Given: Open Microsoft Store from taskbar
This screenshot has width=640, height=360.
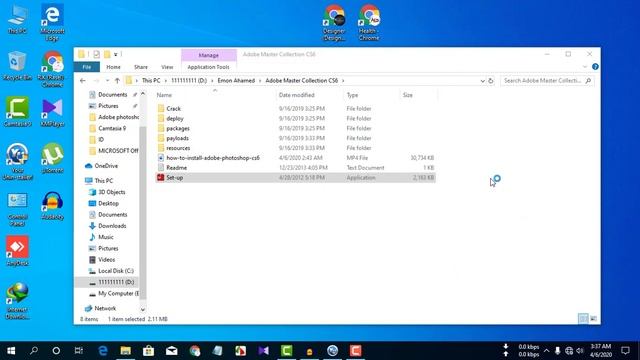Looking at the screenshot, I should coord(149,351).
